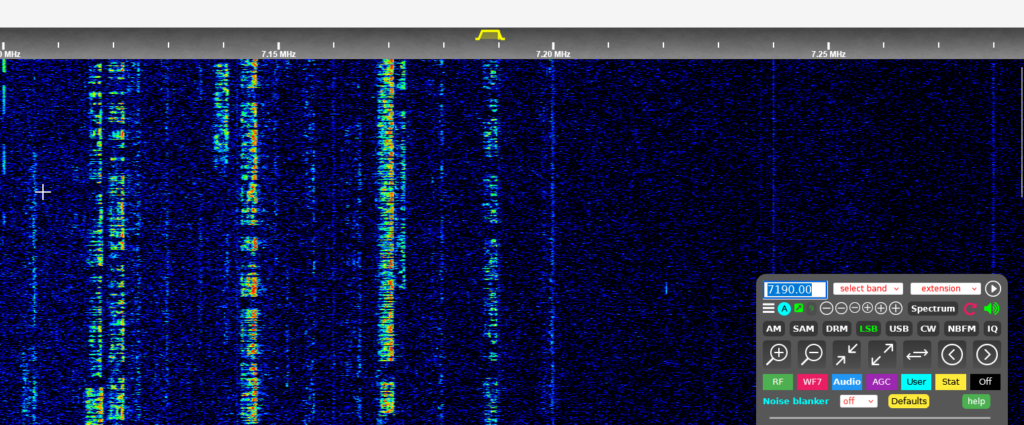Open the purple AGC tab
Screen dimensions: 1024x425
[882, 382]
